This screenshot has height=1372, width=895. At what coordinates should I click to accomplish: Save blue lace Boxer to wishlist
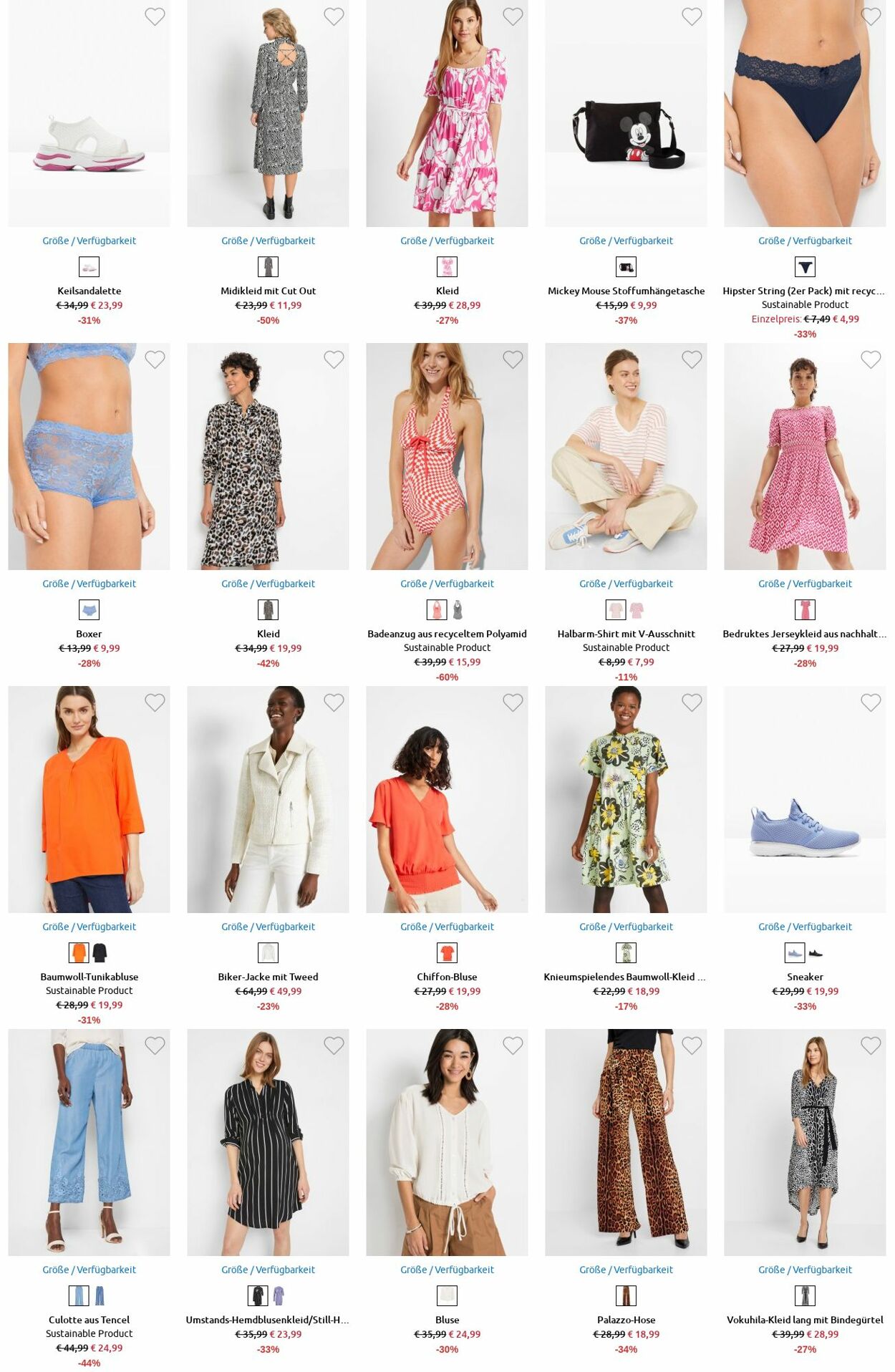[155, 359]
